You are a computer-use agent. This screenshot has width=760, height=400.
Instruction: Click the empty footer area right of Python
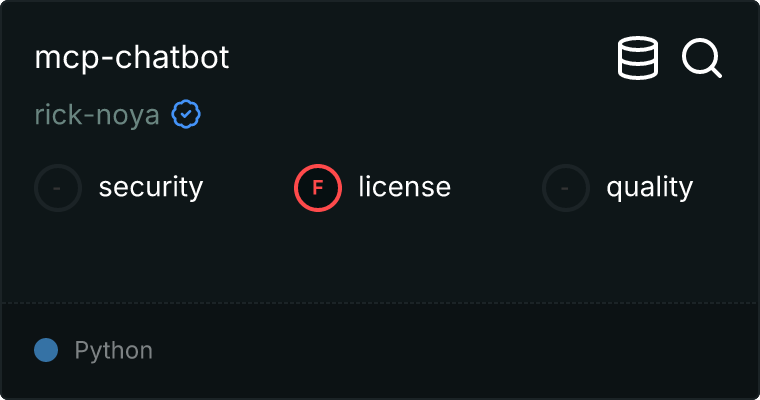click(x=450, y=351)
